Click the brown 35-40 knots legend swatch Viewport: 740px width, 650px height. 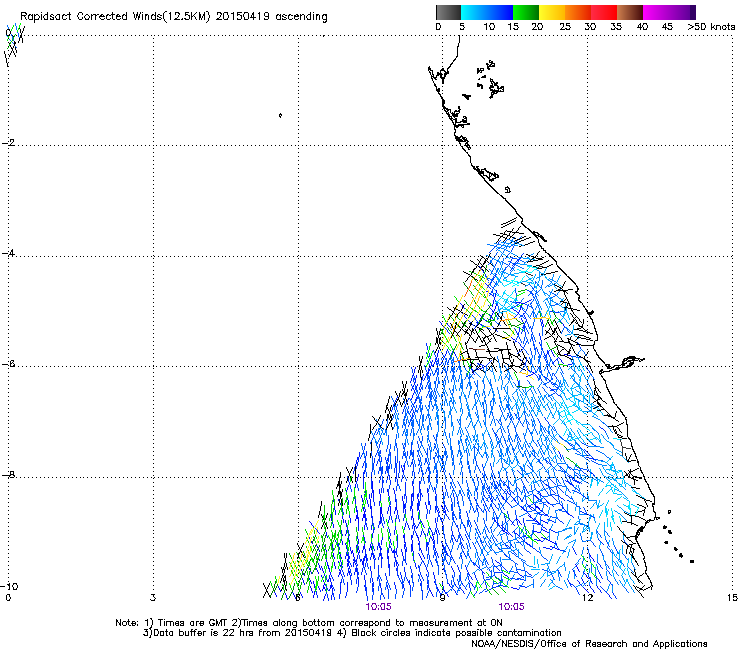630,12
